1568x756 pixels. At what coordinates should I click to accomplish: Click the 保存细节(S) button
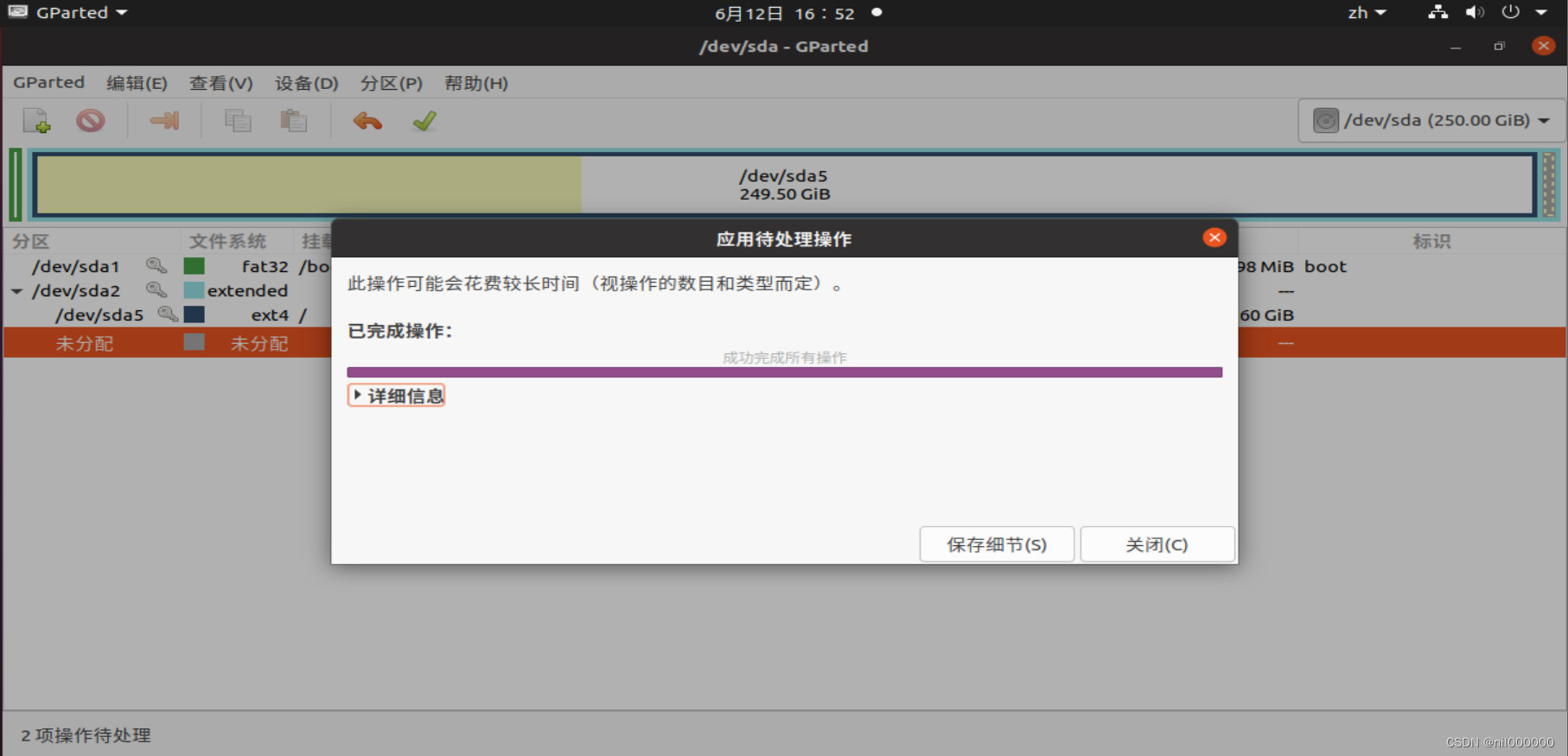point(997,544)
